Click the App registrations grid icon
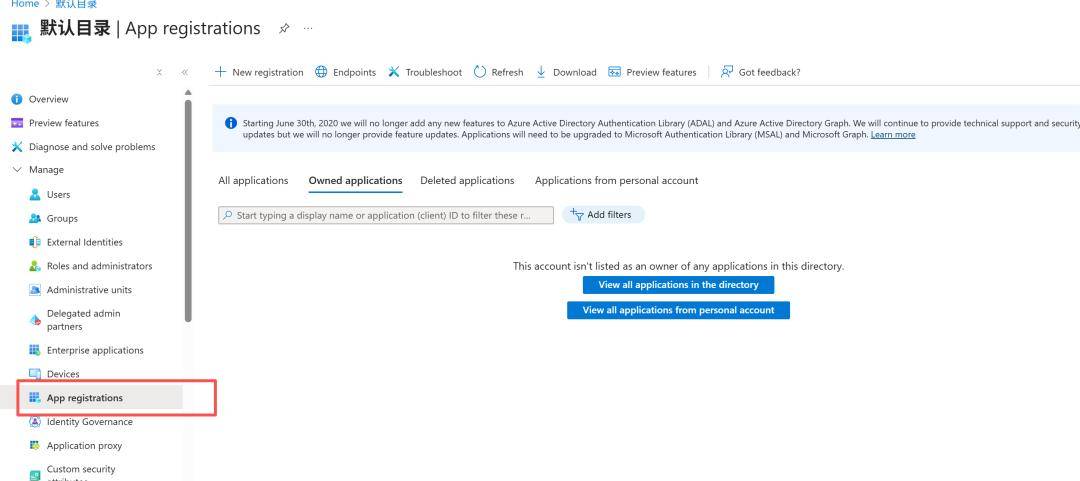 tap(35, 398)
